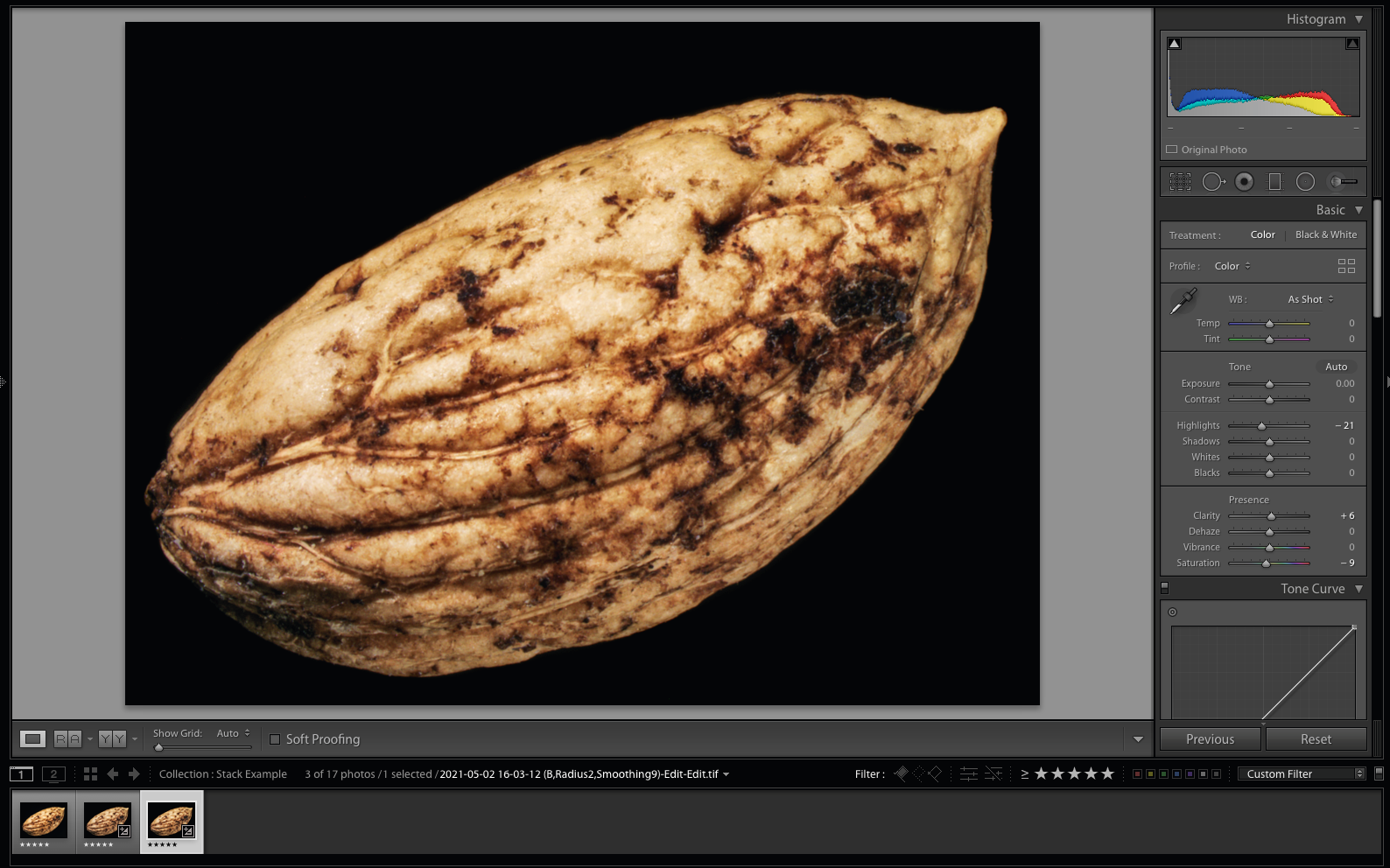
Task: Filter by rejected photos
Action: click(935, 773)
